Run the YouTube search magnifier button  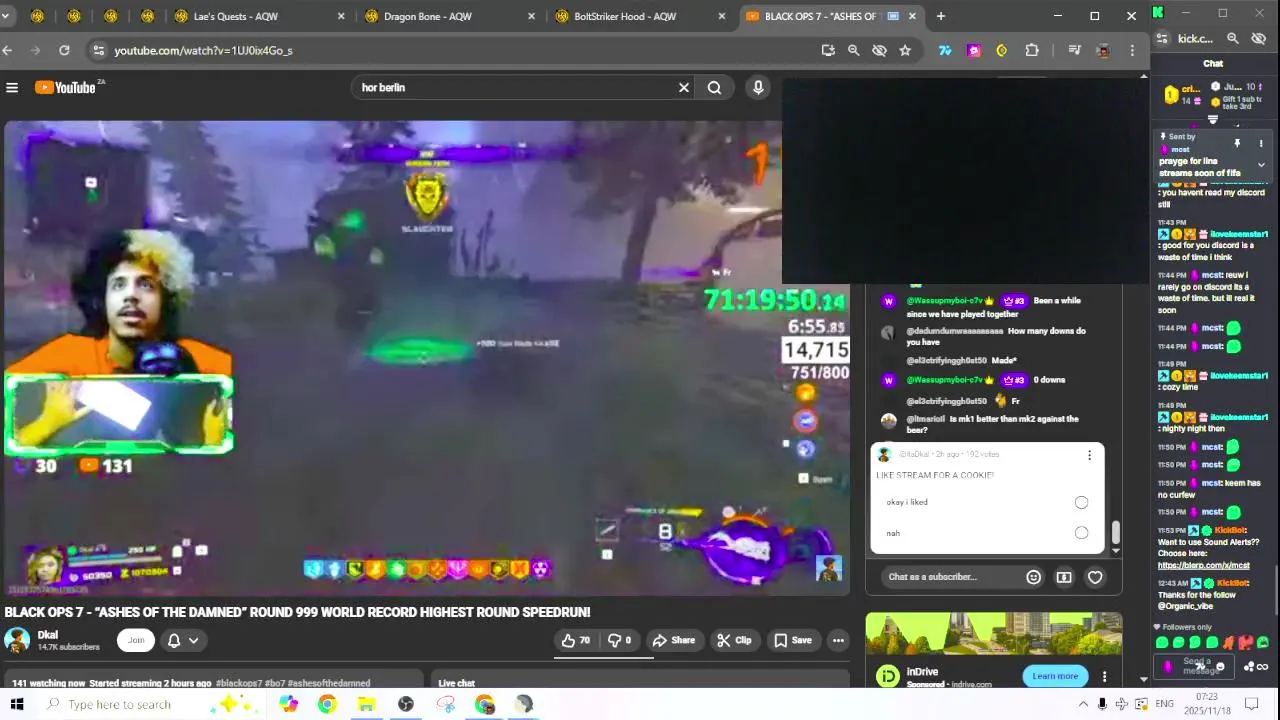click(x=714, y=88)
